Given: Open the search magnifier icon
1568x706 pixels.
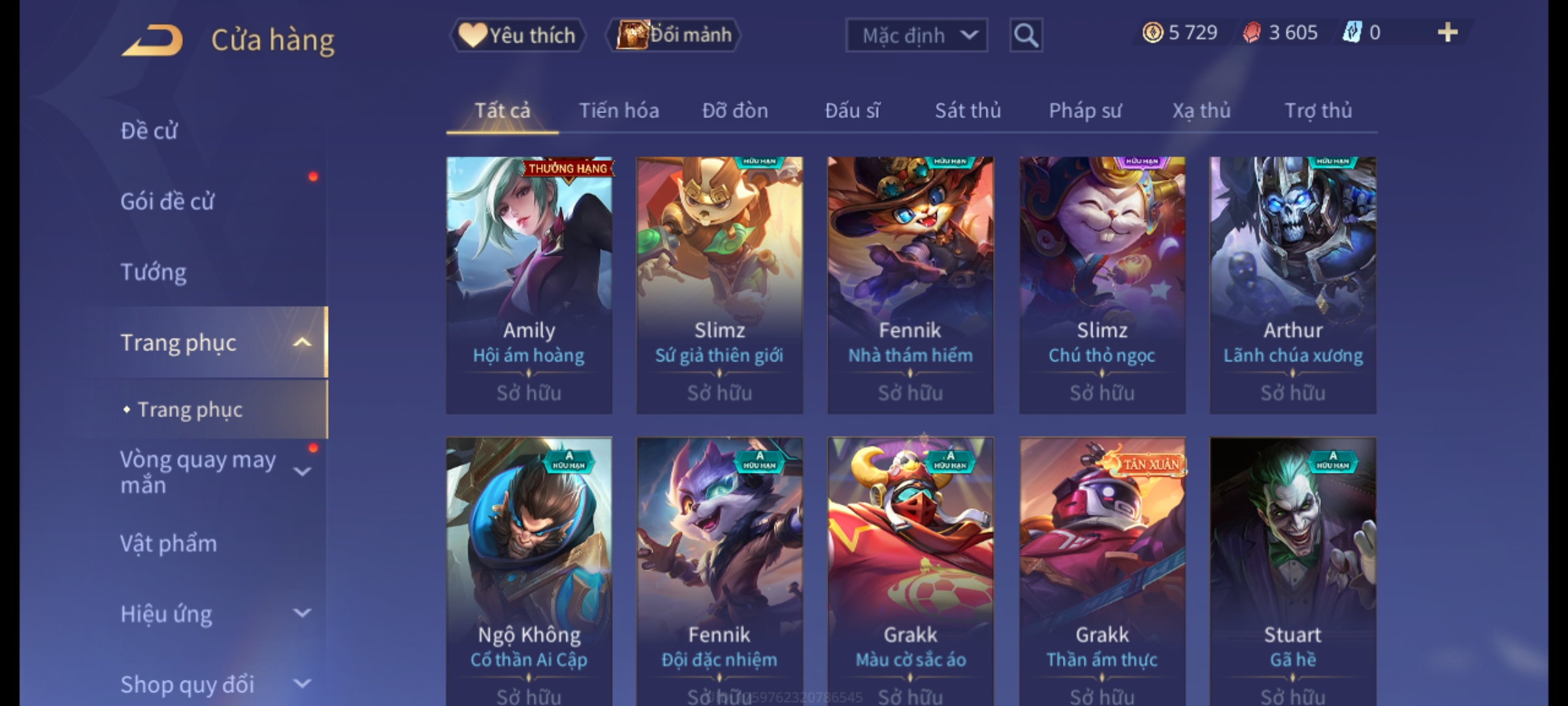Looking at the screenshot, I should 1026,35.
